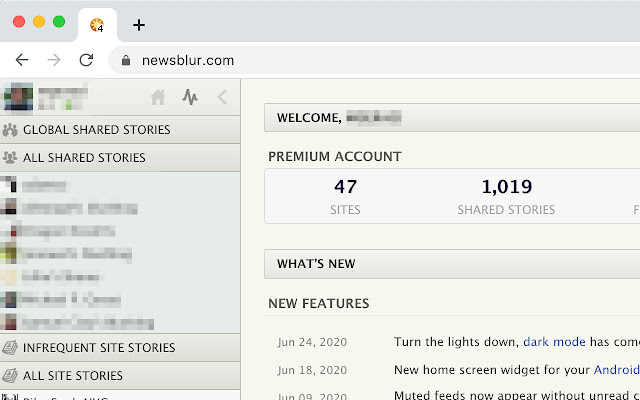Go to the NewsBlur dashboard home icon

coord(158,97)
